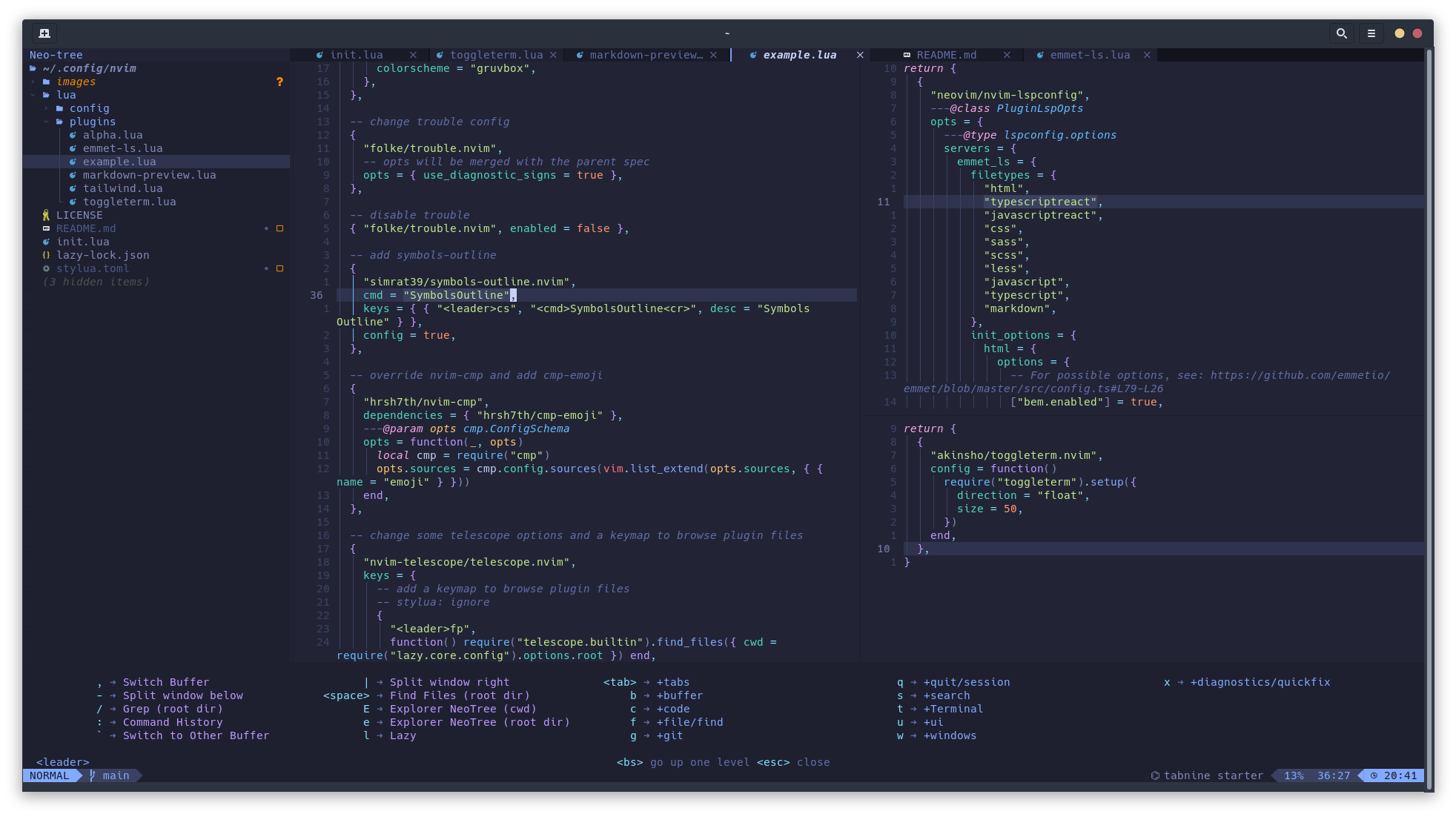1456x817 pixels.
Task: Expand the images folder chevron
Action: (33, 82)
